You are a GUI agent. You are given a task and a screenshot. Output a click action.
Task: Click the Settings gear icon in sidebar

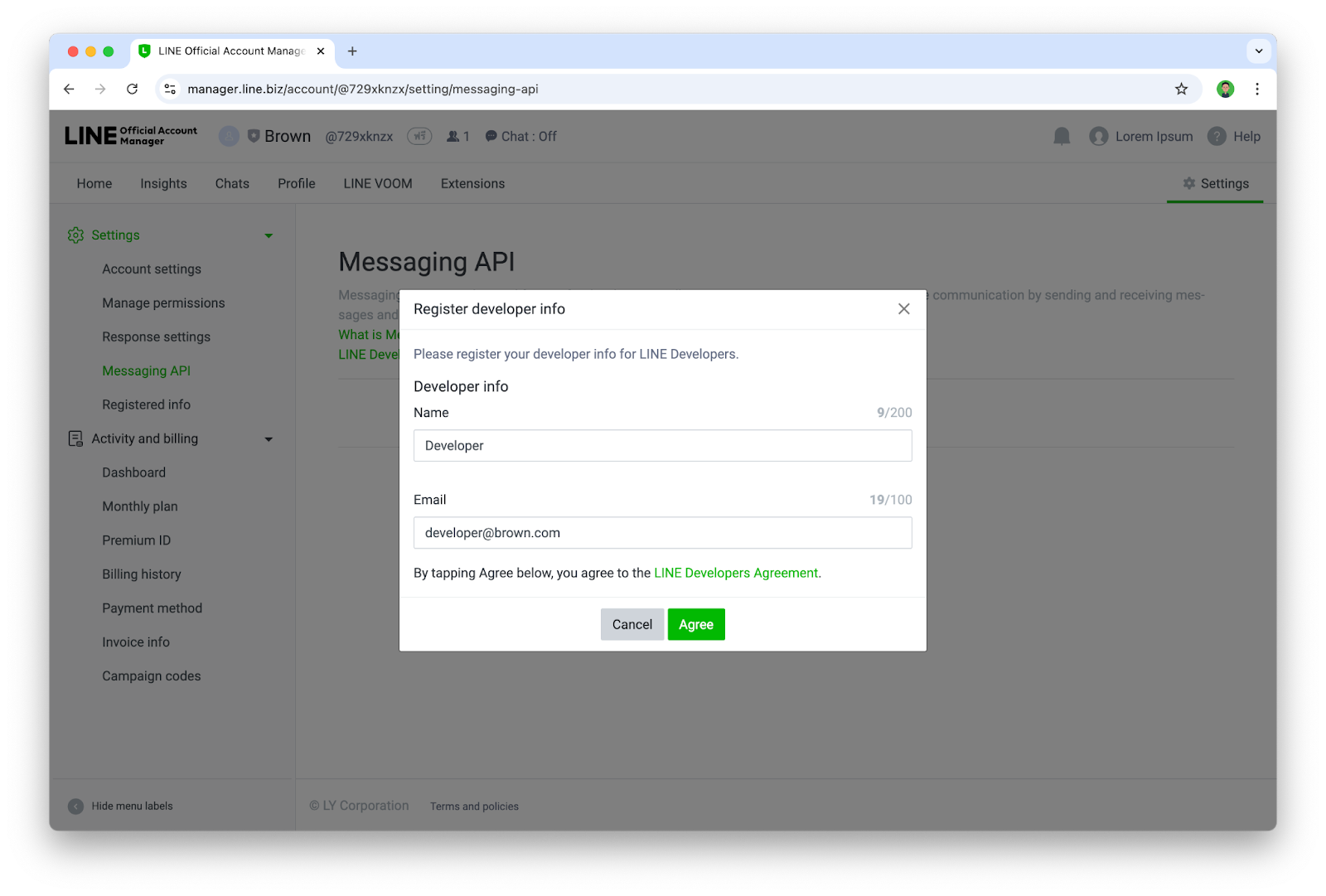(x=75, y=235)
